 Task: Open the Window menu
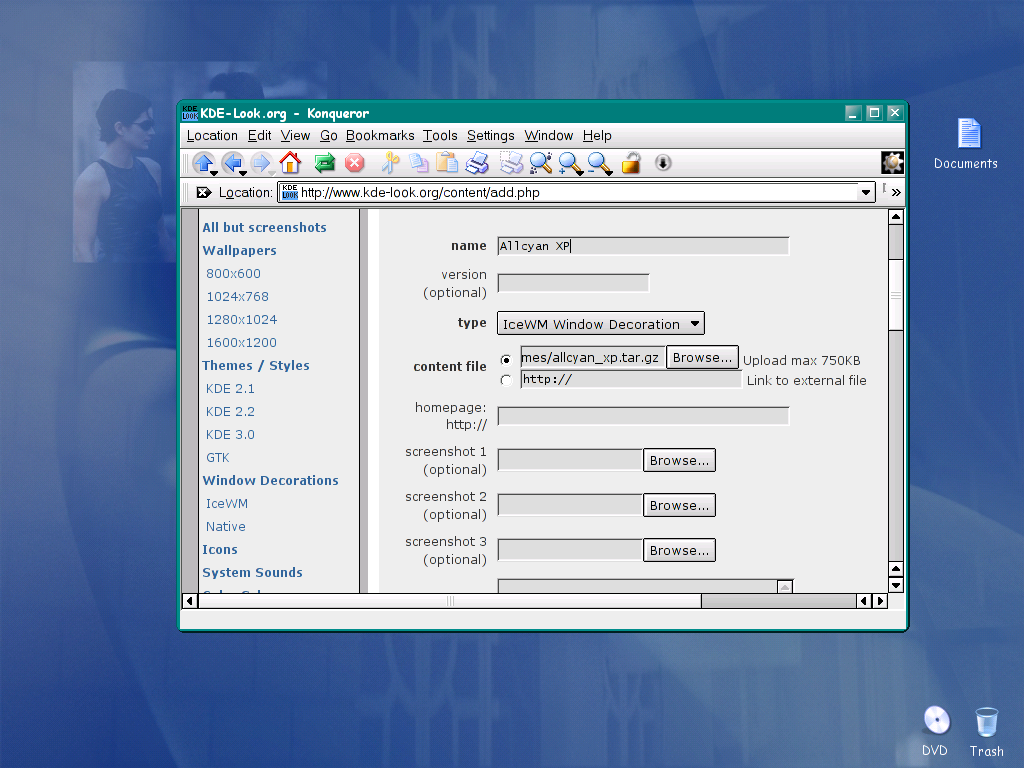click(x=549, y=136)
